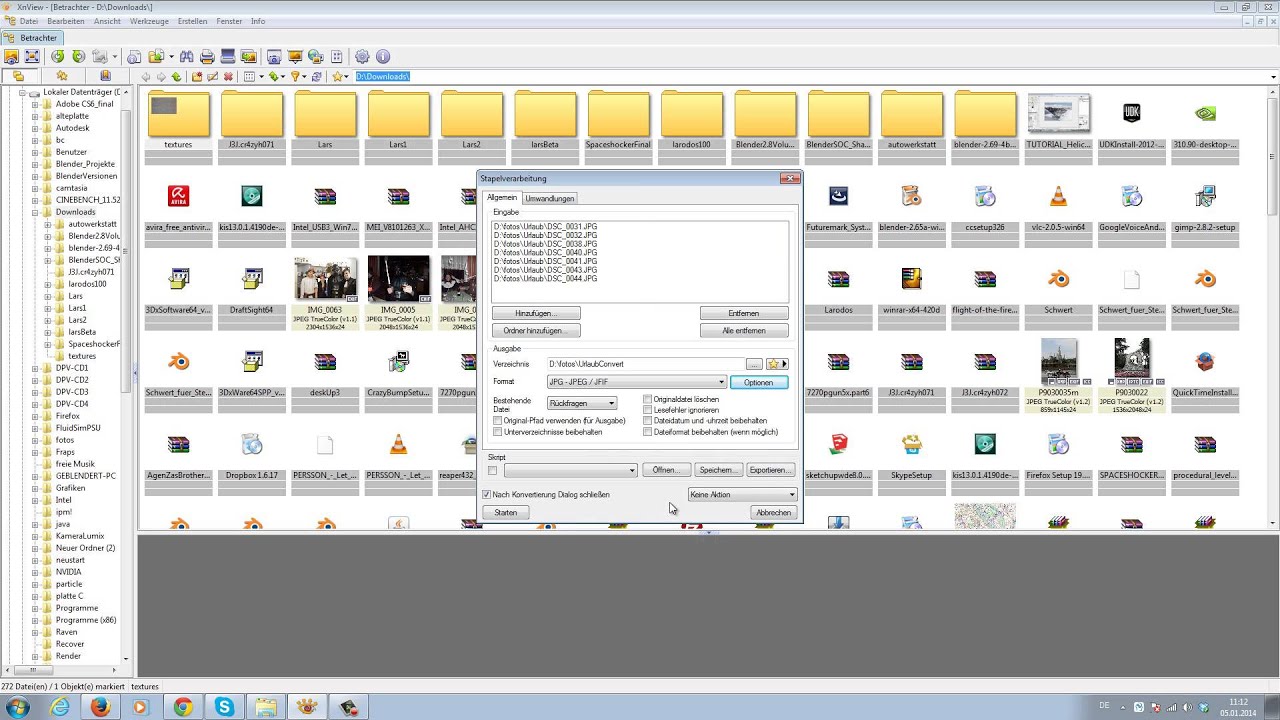1280x720 pixels.
Task: Check 'Original-Pfad verwenden (für Ausgabe)'
Action: 497,421
